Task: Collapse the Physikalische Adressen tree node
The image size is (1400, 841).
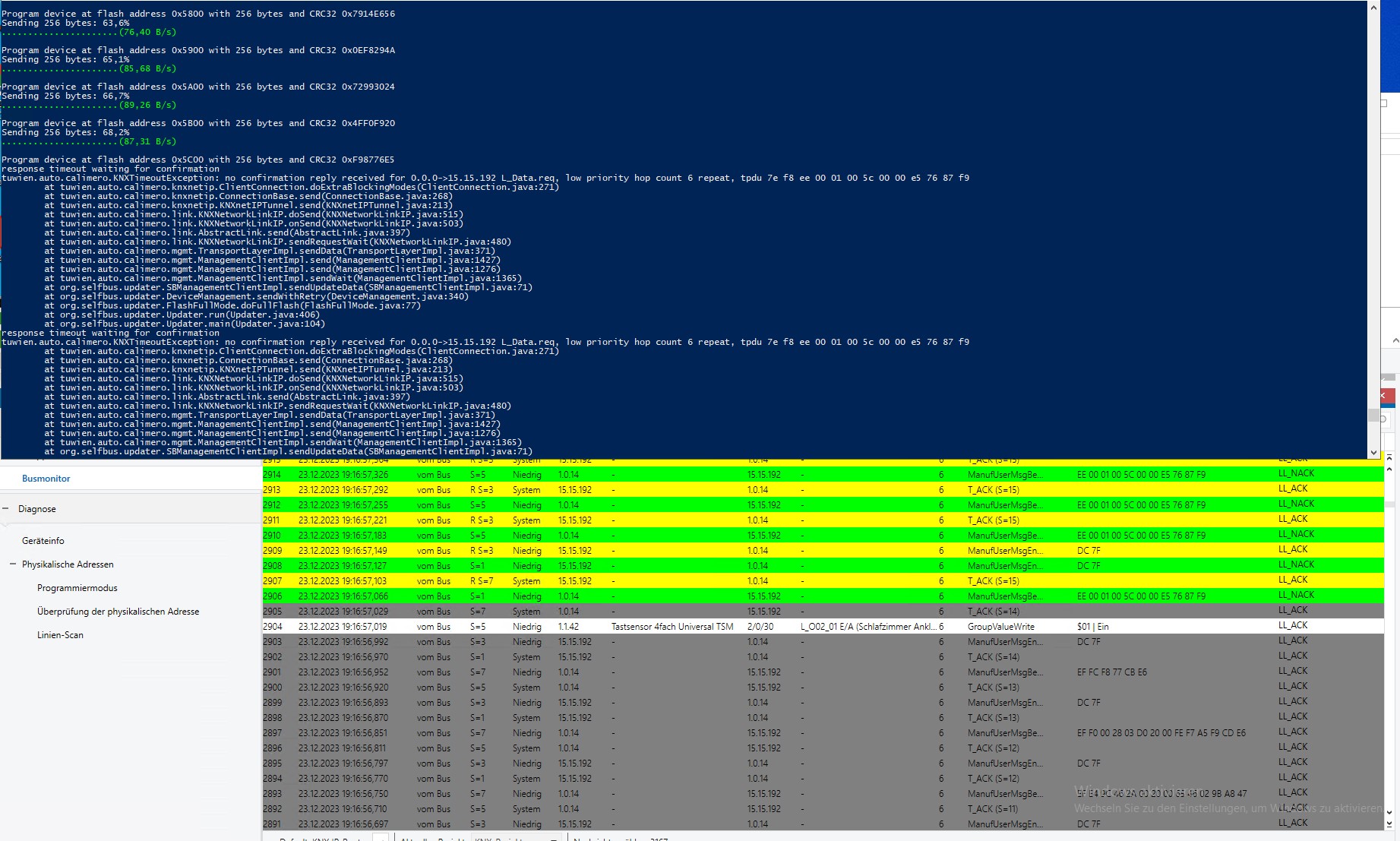Action: (x=13, y=564)
